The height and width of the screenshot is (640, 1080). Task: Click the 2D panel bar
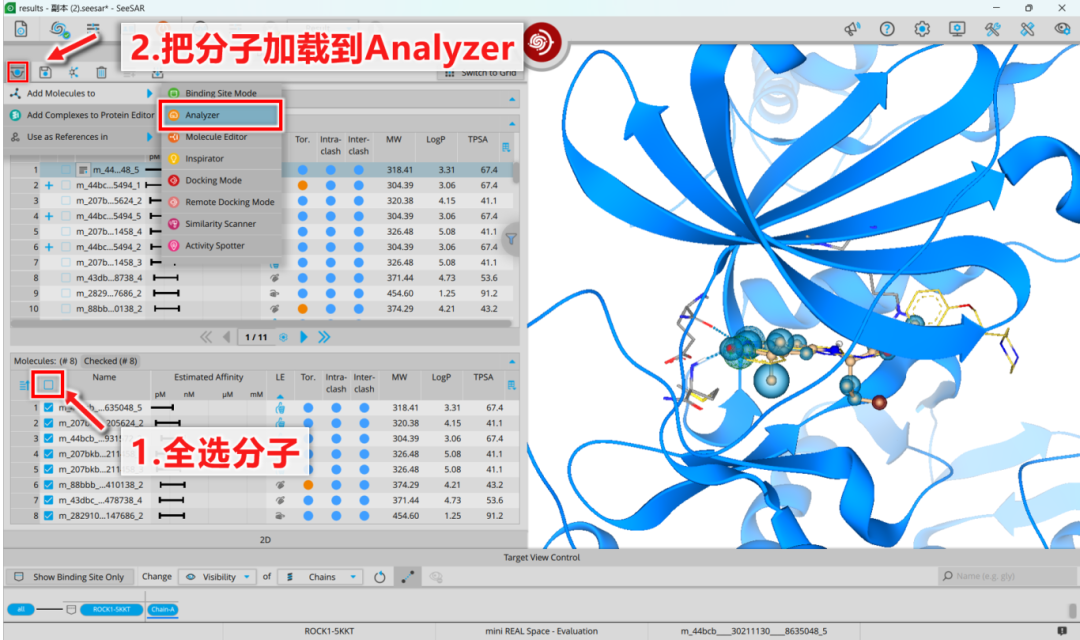pos(265,539)
